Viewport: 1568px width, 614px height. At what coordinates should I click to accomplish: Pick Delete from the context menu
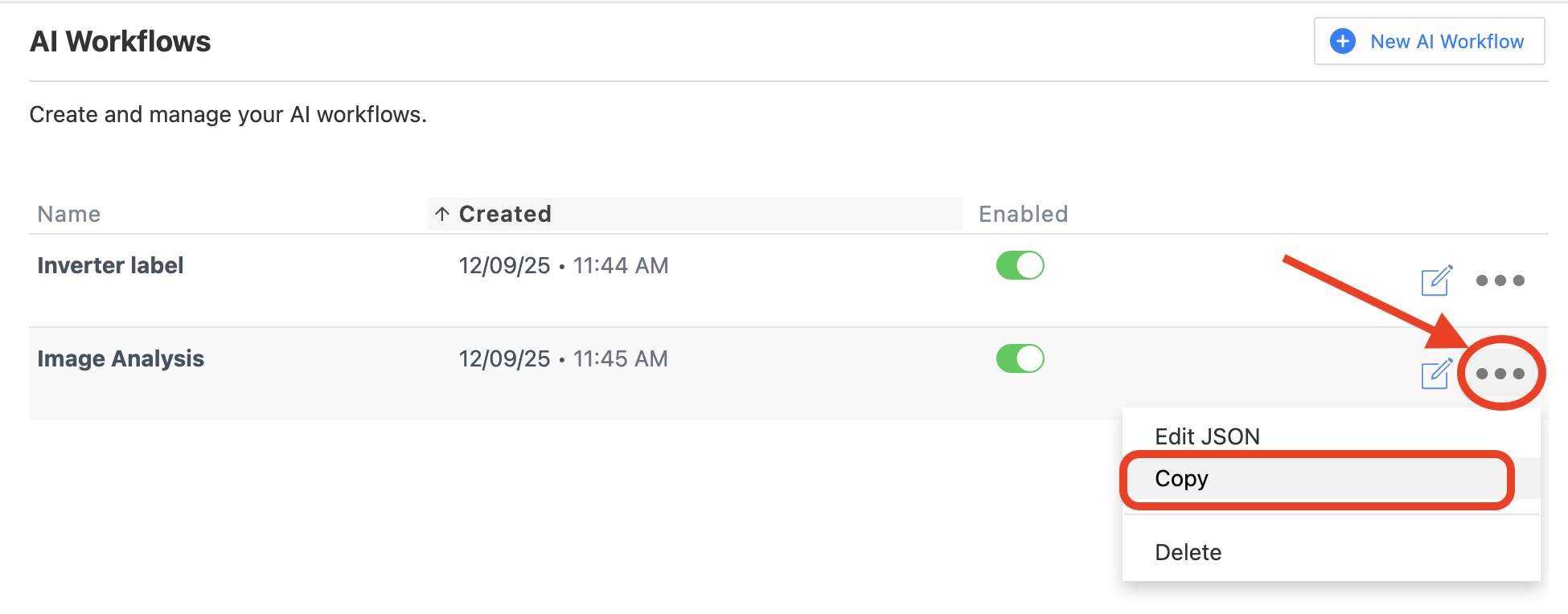click(1188, 552)
